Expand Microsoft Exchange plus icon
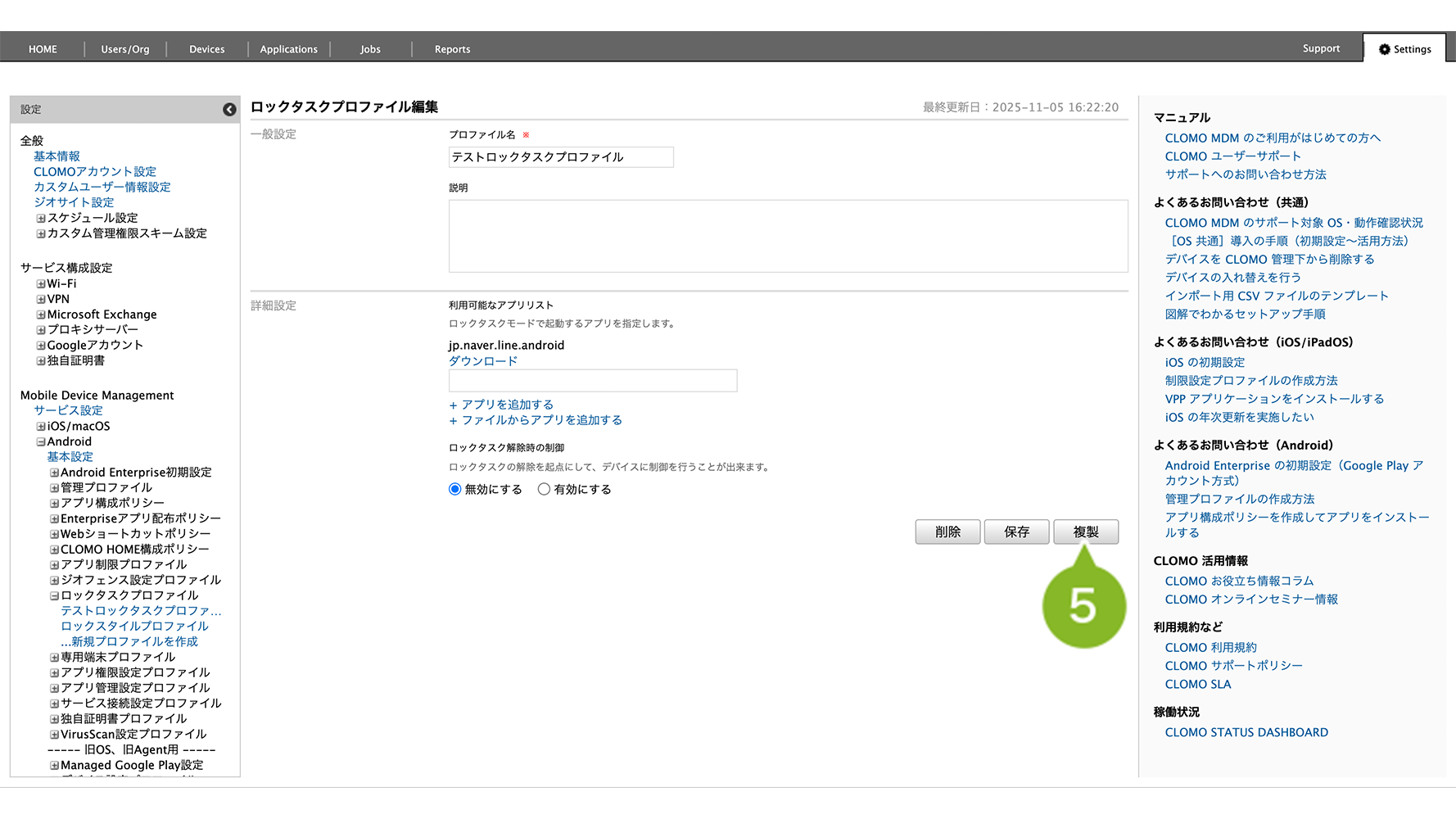 pos(41,315)
